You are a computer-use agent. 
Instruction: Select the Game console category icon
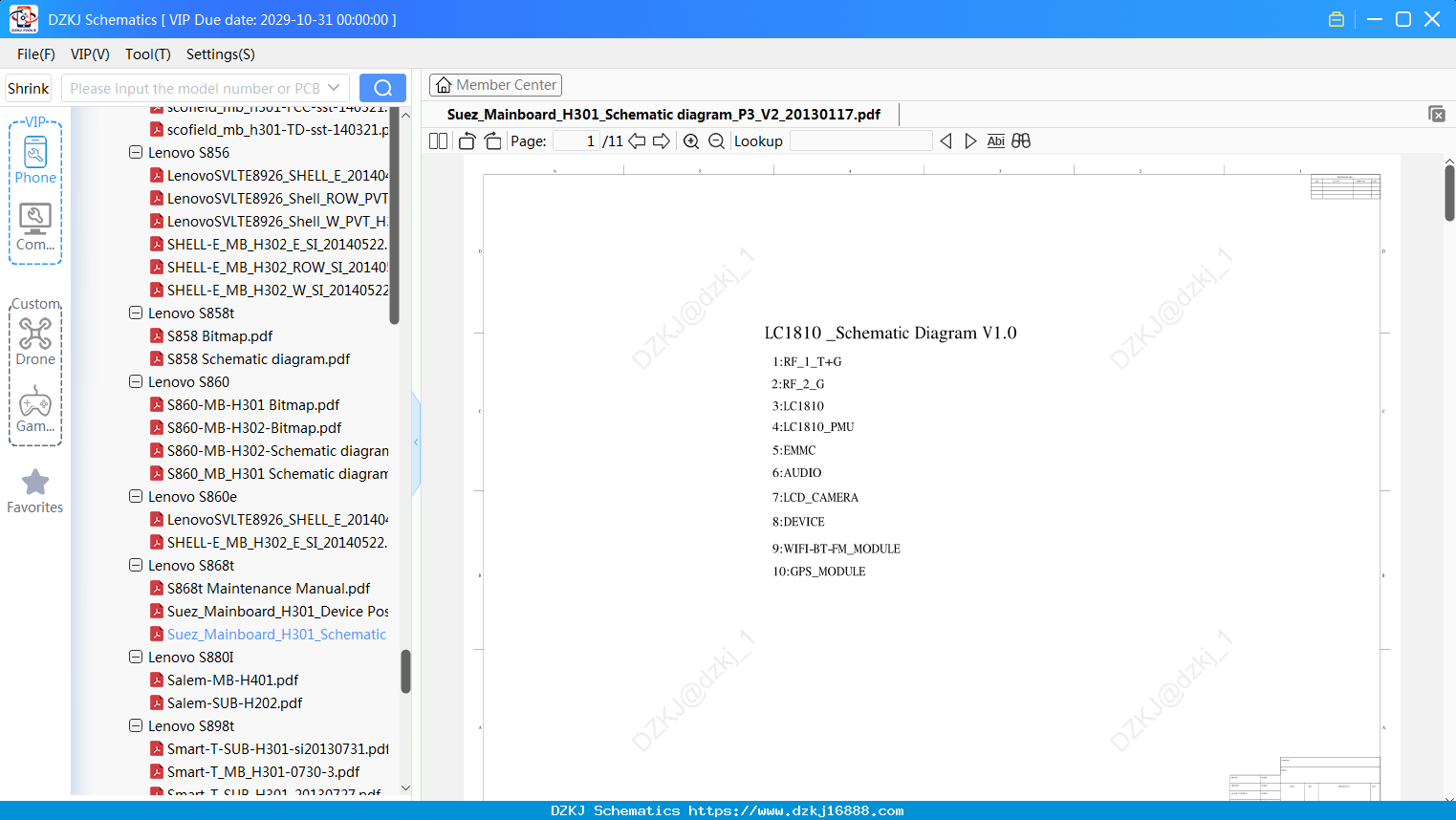click(x=35, y=409)
